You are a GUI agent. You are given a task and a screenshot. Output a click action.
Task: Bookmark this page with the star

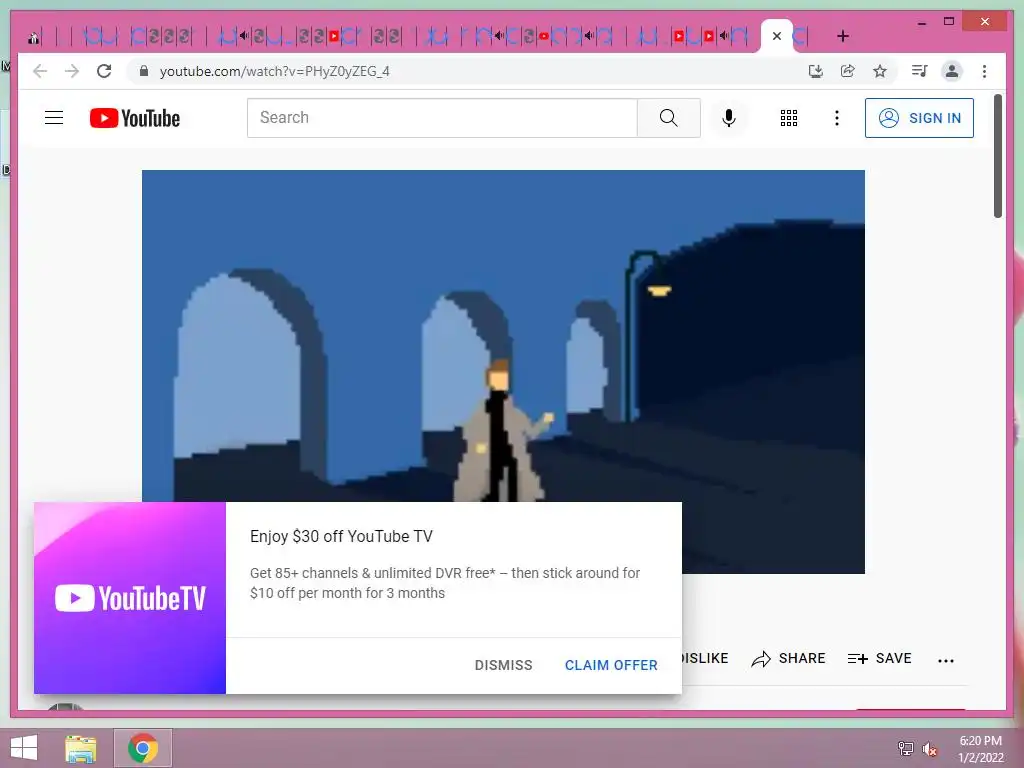point(880,71)
